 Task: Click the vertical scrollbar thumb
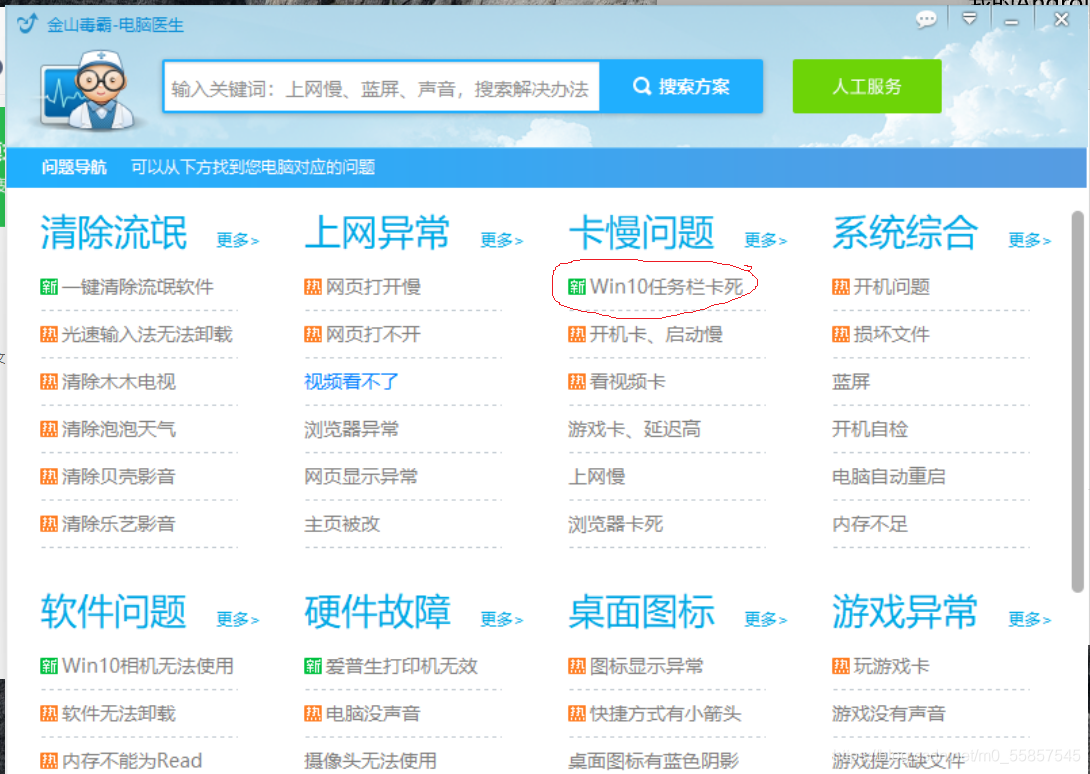point(1077,402)
